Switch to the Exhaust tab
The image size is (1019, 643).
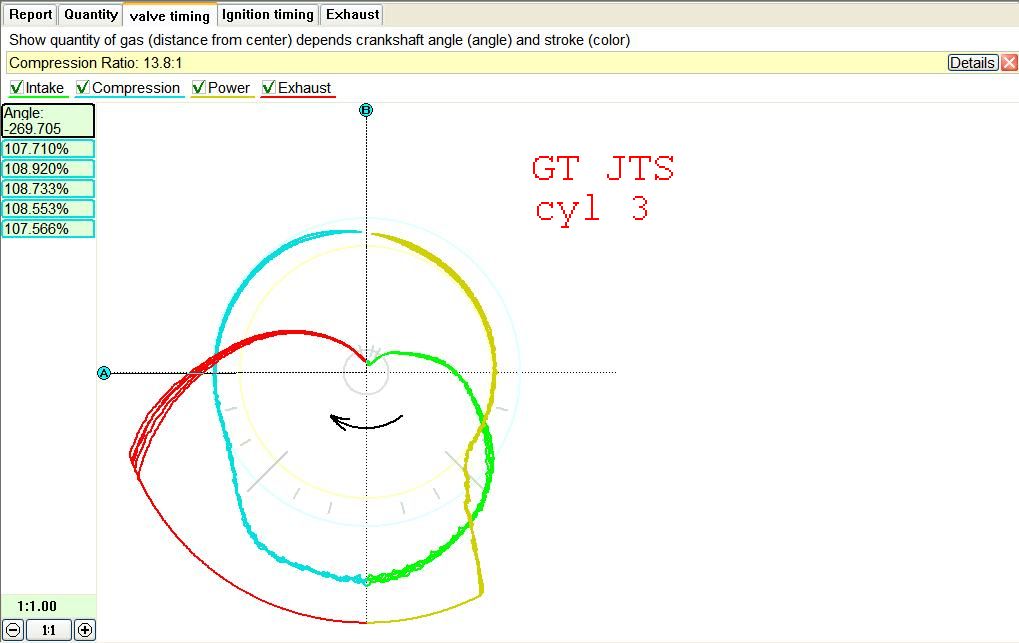pyautogui.click(x=352, y=14)
